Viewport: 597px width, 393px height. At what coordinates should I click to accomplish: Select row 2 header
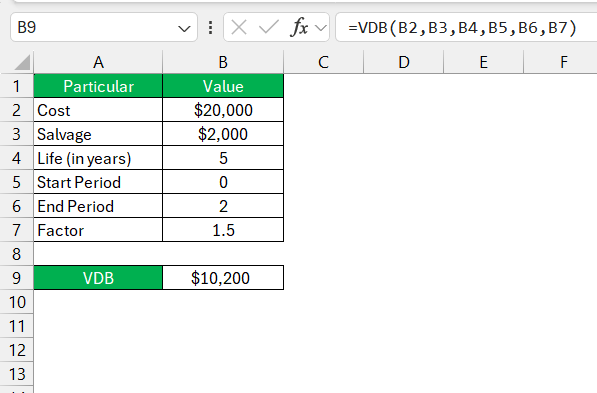tap(16, 110)
